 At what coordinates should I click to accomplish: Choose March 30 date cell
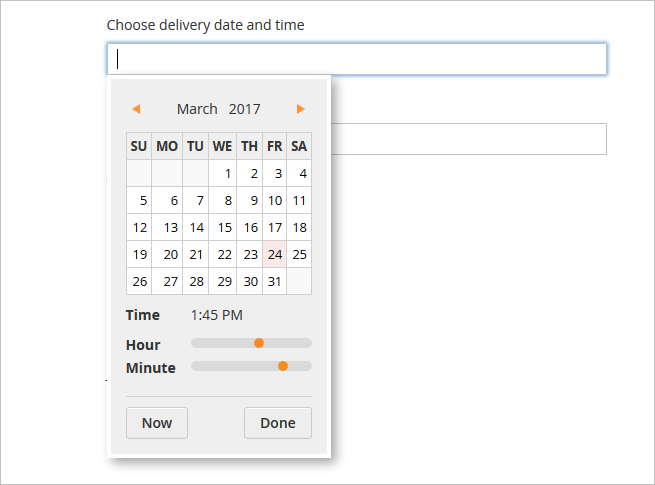(250, 281)
